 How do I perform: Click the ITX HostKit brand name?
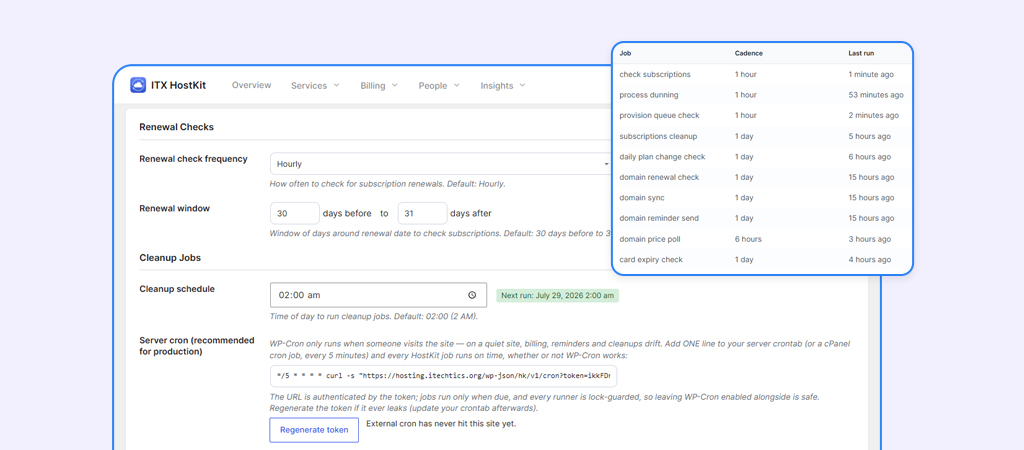pyautogui.click(x=178, y=86)
